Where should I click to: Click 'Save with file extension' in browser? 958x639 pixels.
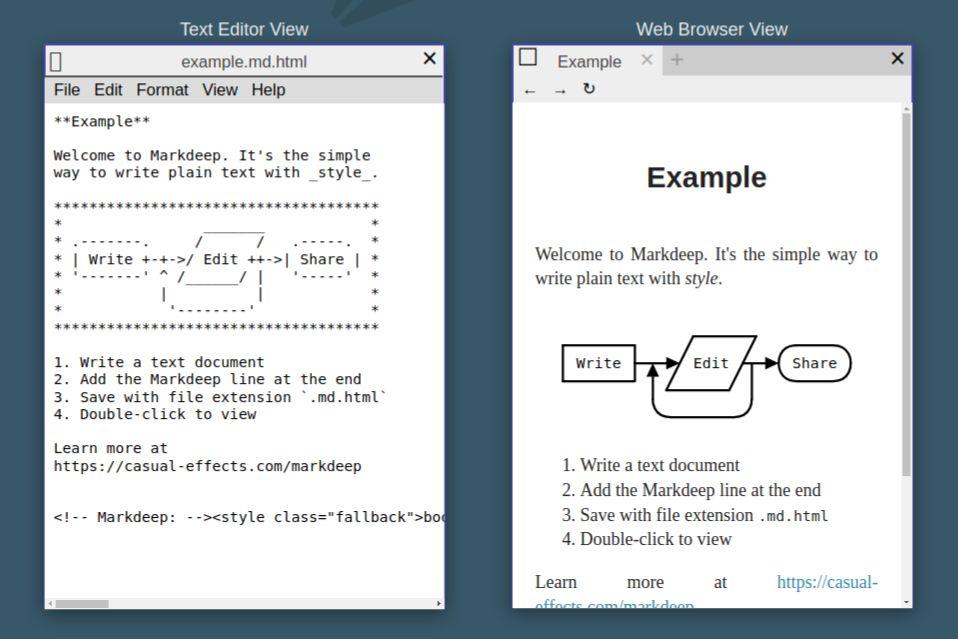704,515
